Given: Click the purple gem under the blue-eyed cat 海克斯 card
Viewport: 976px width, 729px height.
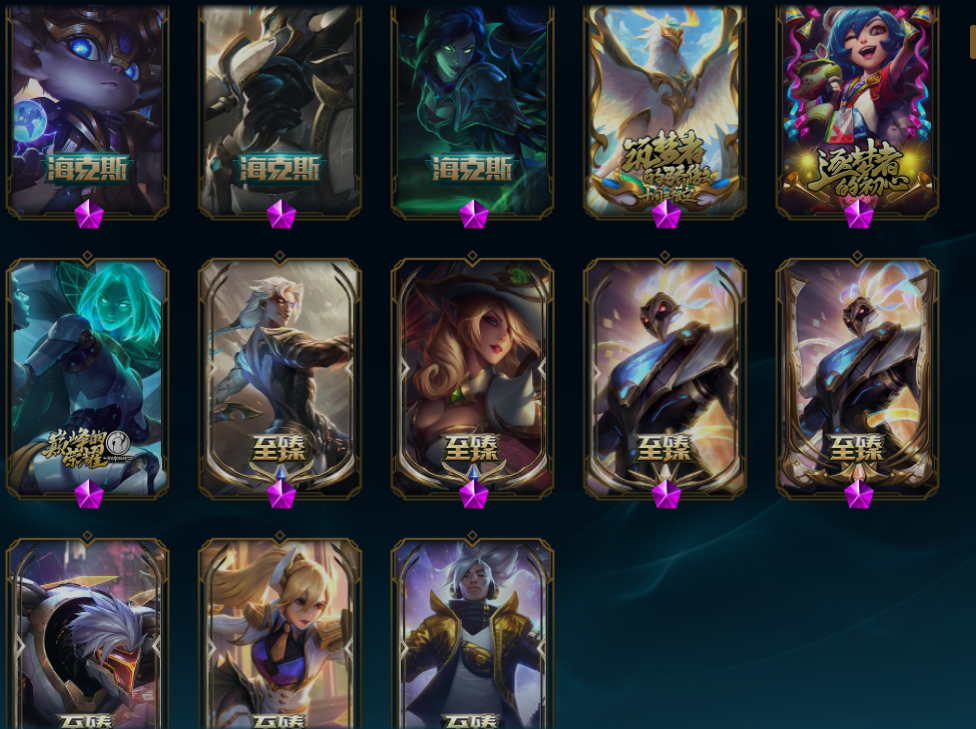Looking at the screenshot, I should click(88, 214).
